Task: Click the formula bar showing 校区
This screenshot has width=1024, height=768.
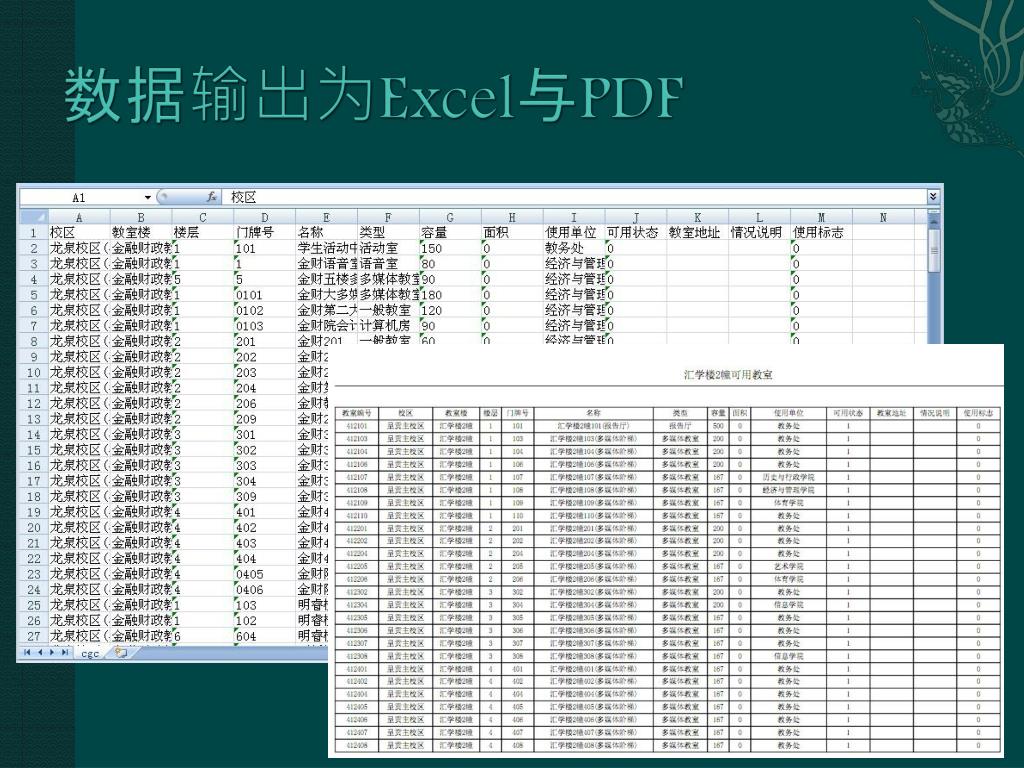Action: (573, 197)
